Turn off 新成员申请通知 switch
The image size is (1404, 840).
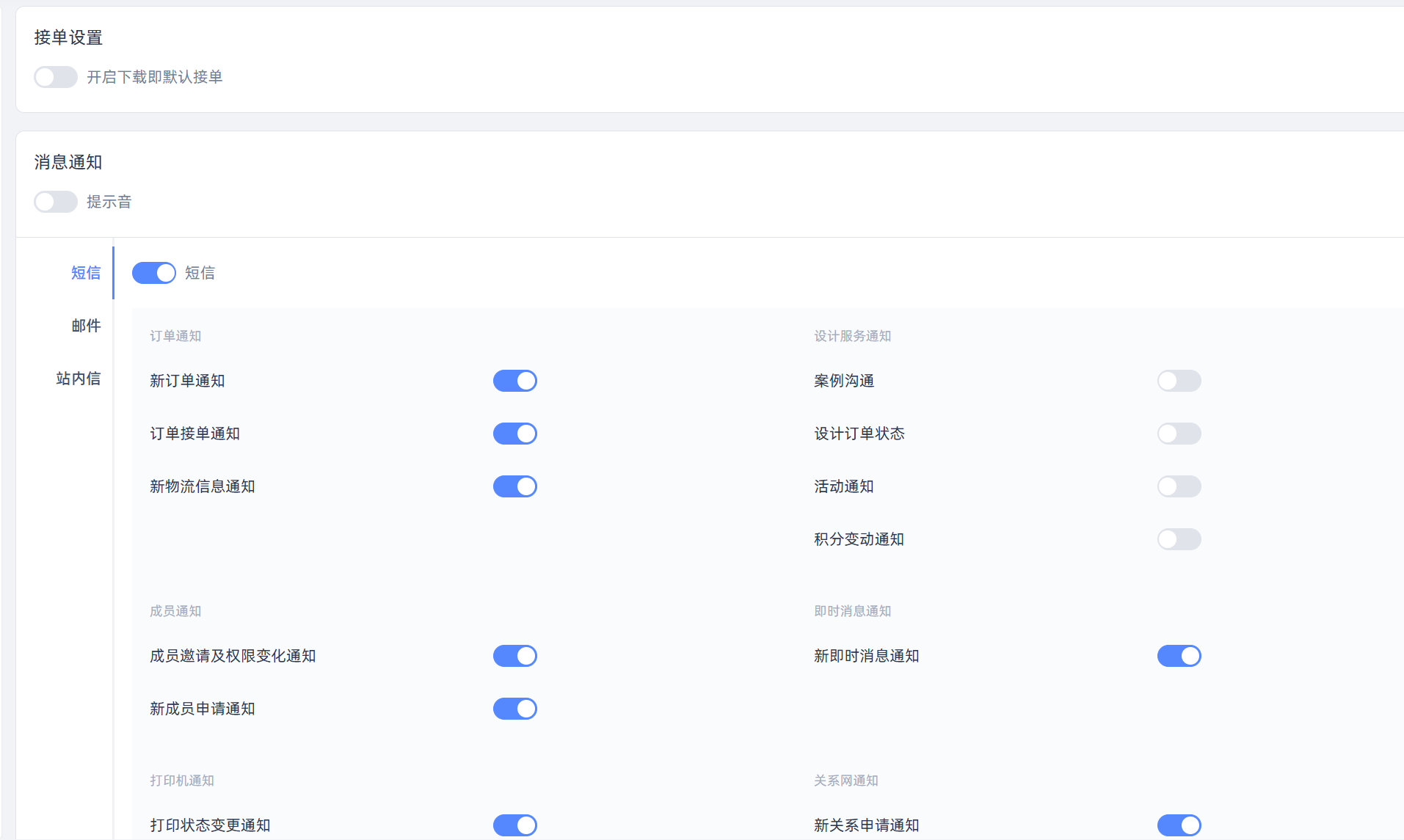[x=515, y=709]
